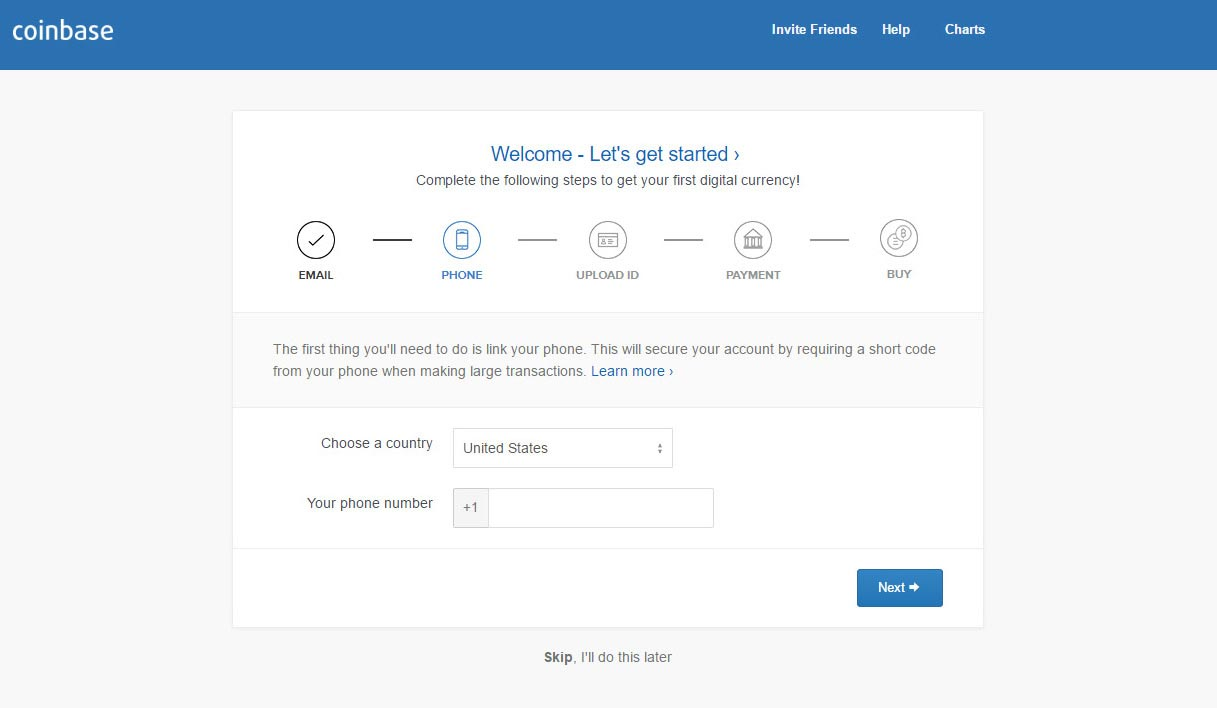Viewport: 1217px width, 708px height.
Task: Focus the phone number input field
Action: pos(601,508)
